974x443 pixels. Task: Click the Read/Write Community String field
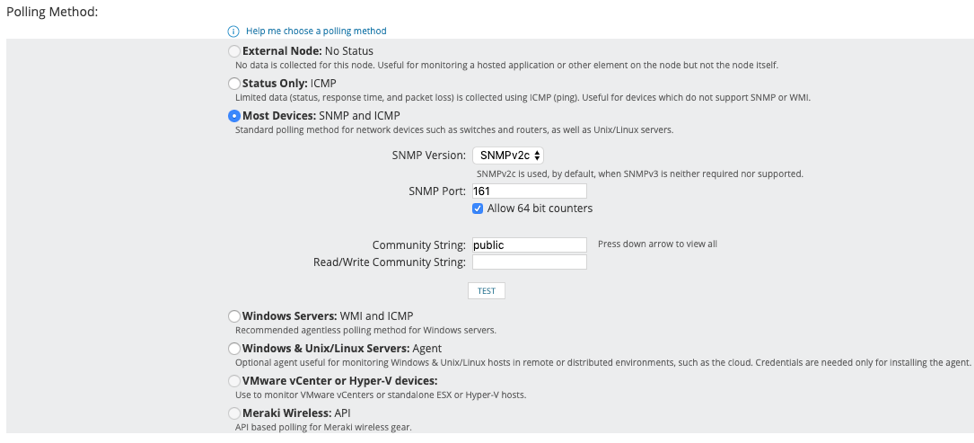pos(529,262)
